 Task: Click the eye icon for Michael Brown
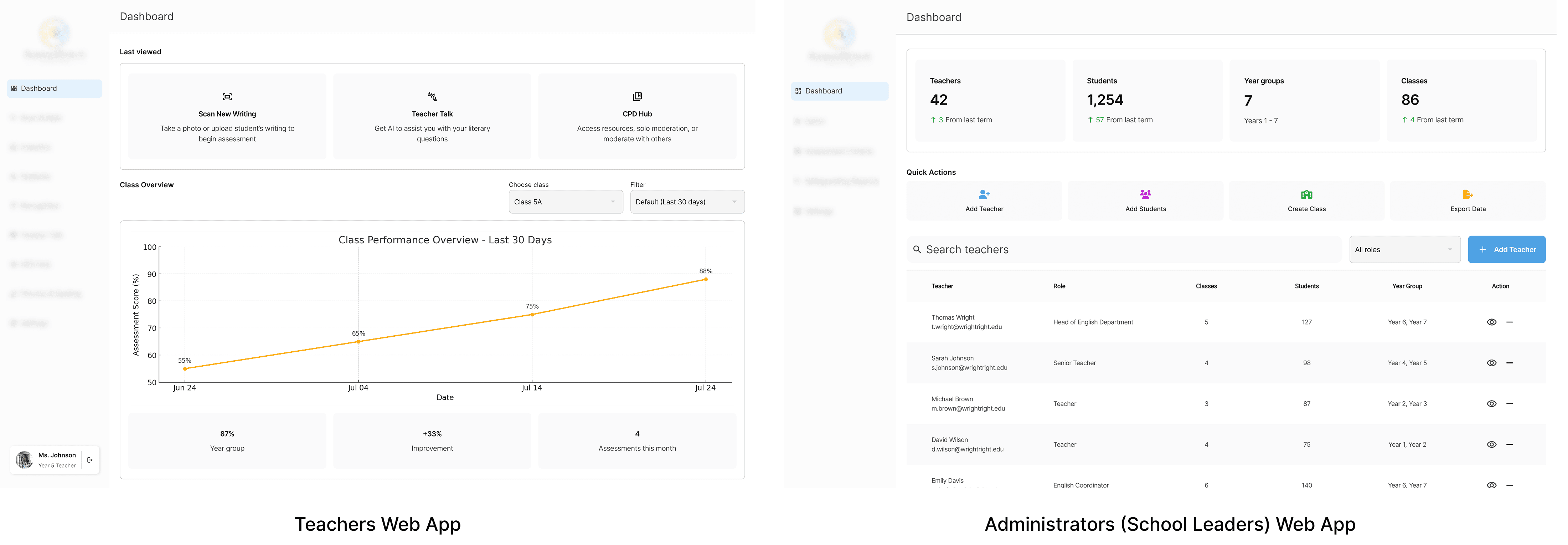tap(1491, 404)
